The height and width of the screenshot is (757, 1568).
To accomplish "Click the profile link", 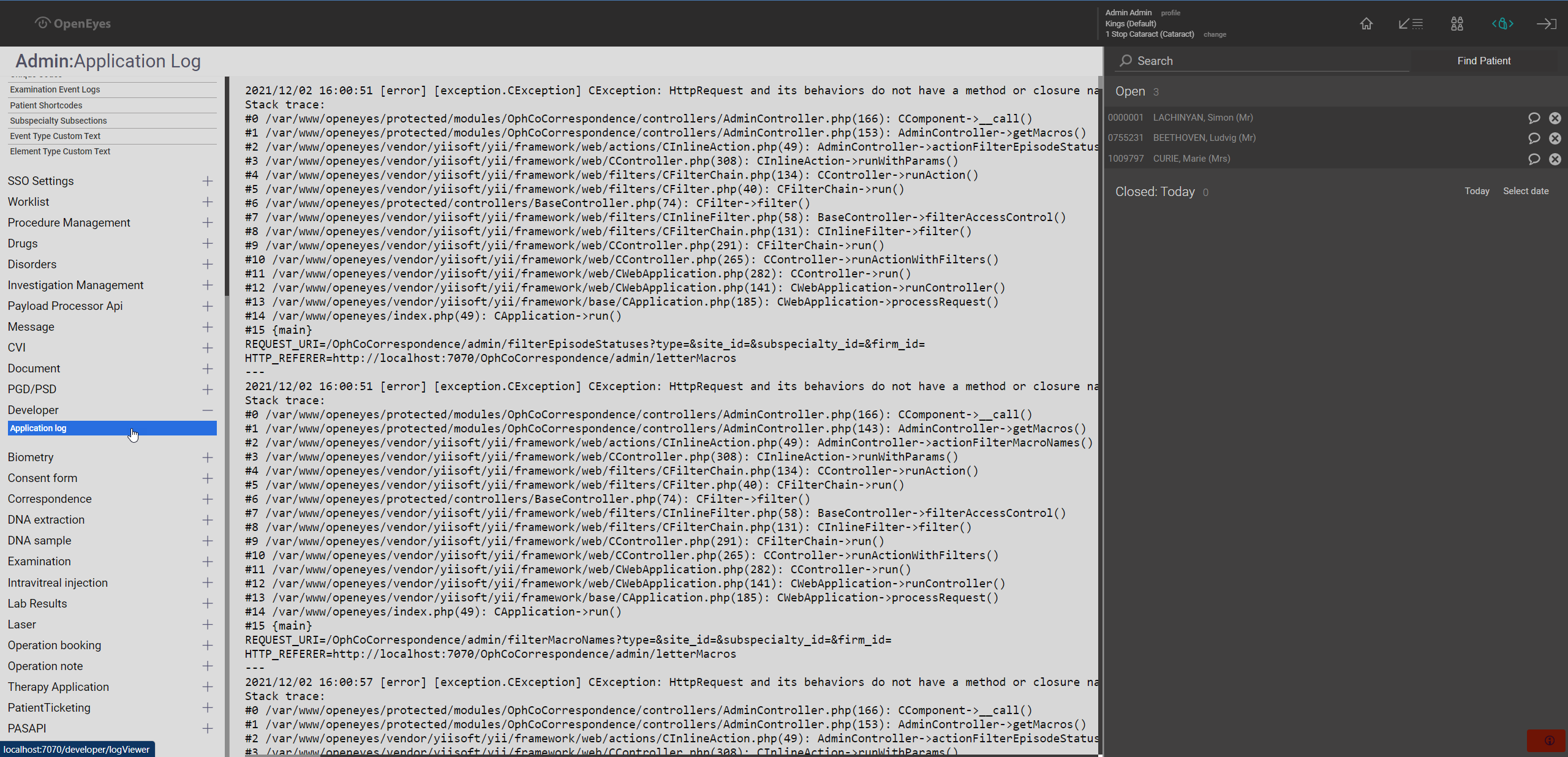I will click(1170, 13).
